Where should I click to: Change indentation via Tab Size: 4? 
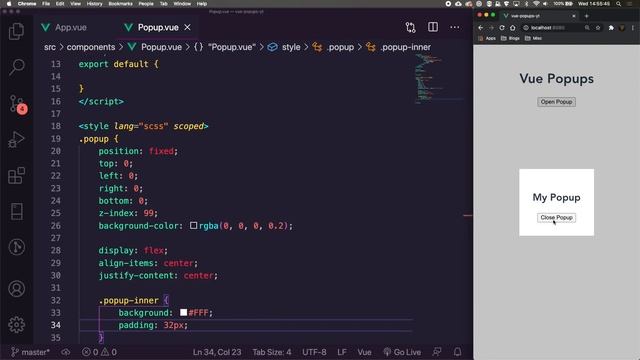(272, 352)
